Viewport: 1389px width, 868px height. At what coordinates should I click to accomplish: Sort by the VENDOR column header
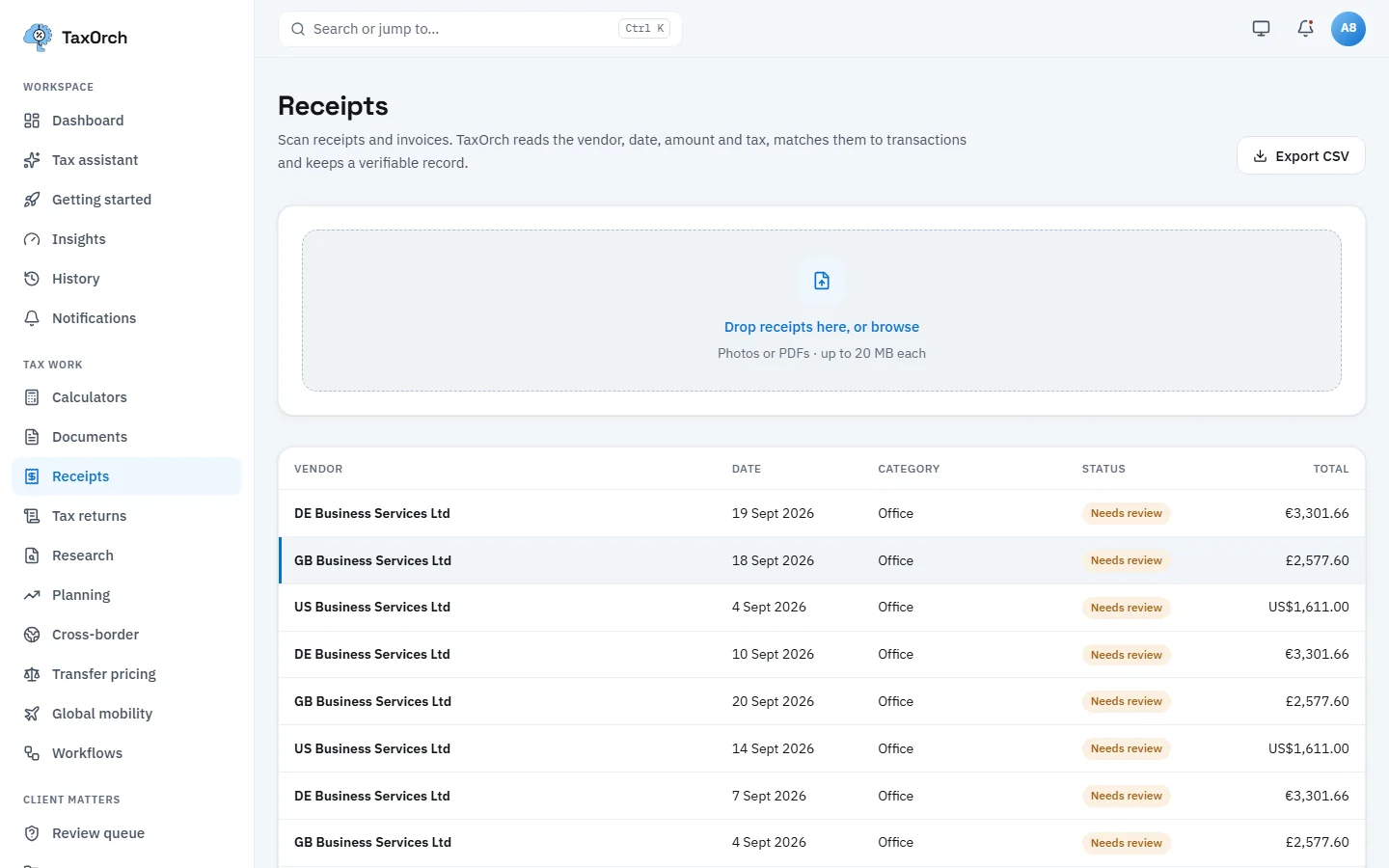[x=318, y=469]
